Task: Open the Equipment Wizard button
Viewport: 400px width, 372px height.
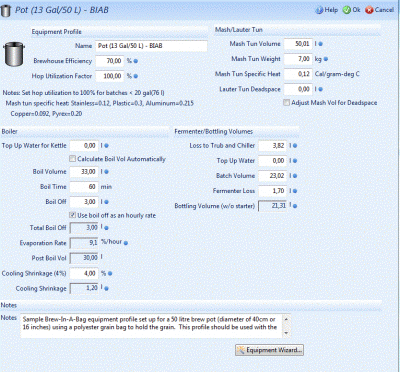Action: tap(269, 350)
